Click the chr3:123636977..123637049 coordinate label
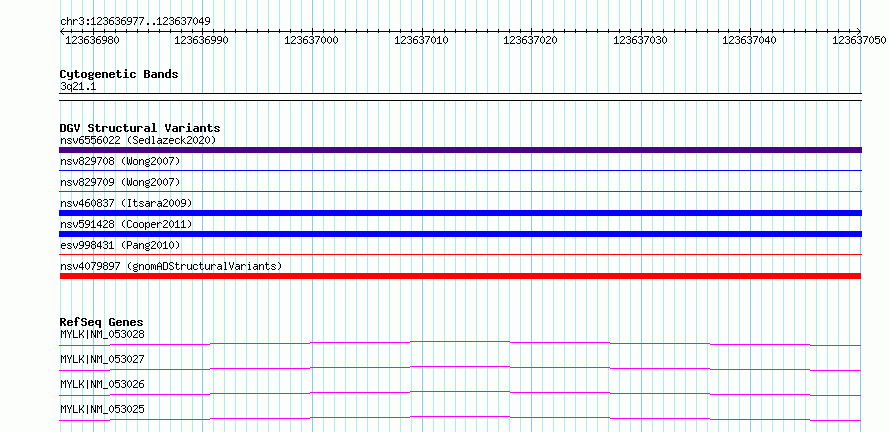 (135, 21)
